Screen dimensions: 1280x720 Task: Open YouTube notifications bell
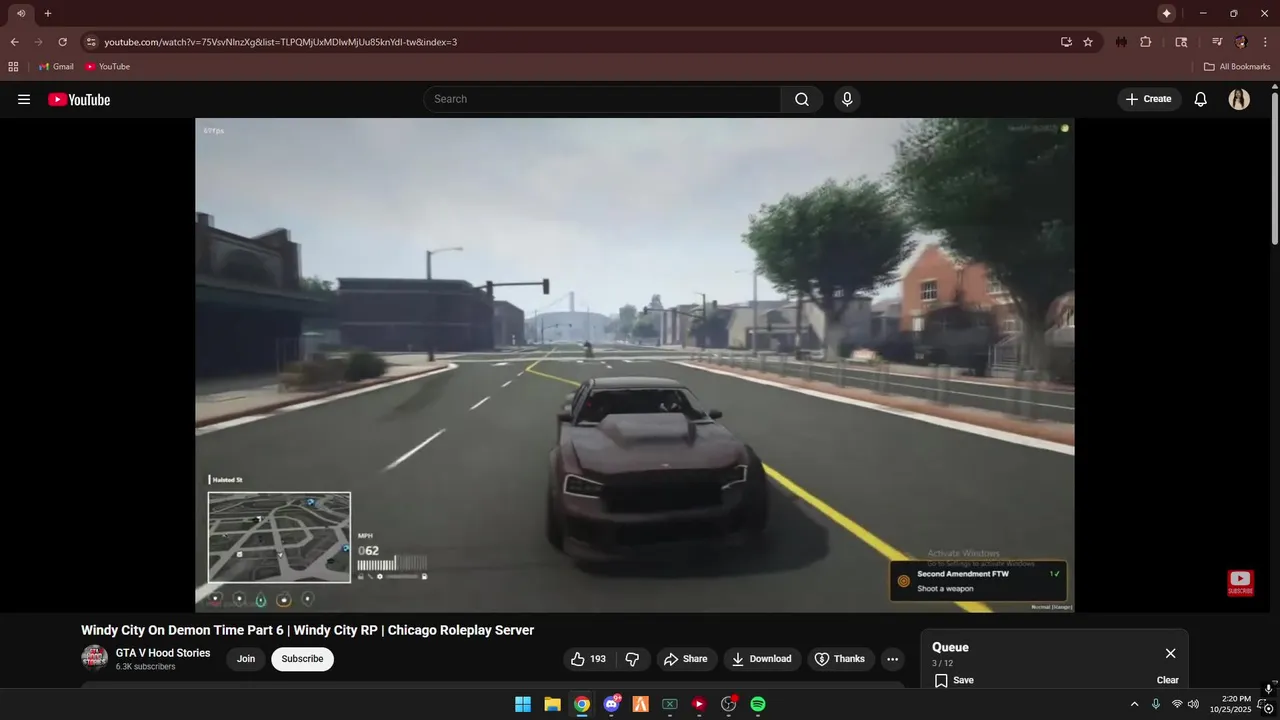tap(1201, 99)
